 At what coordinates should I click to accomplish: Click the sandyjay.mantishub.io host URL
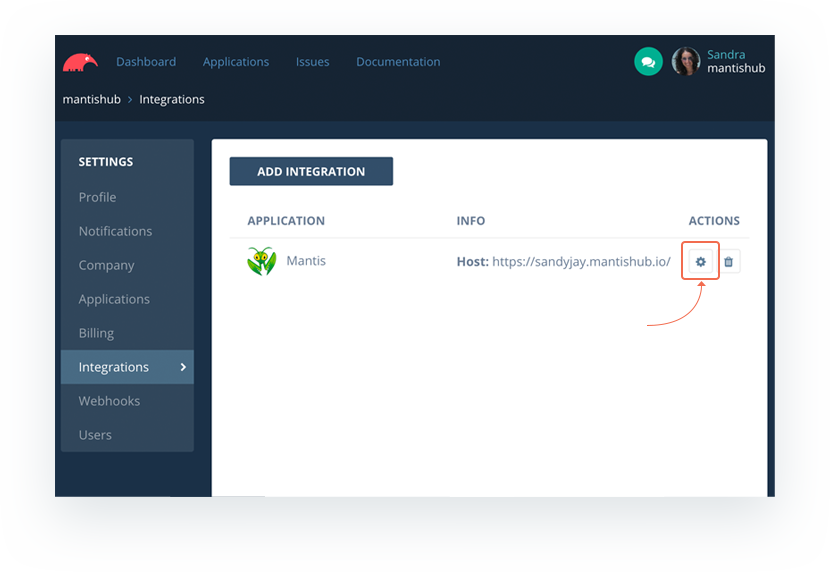581,261
